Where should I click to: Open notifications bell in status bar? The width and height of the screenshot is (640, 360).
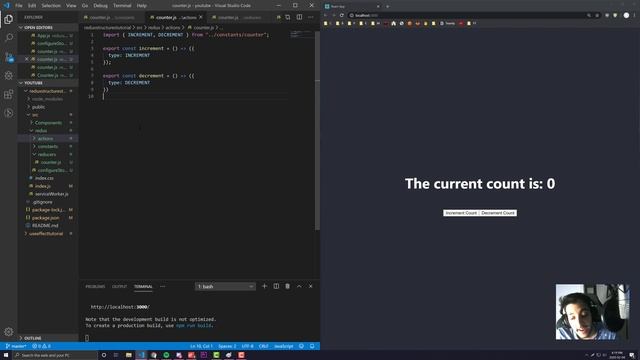pos(312,346)
